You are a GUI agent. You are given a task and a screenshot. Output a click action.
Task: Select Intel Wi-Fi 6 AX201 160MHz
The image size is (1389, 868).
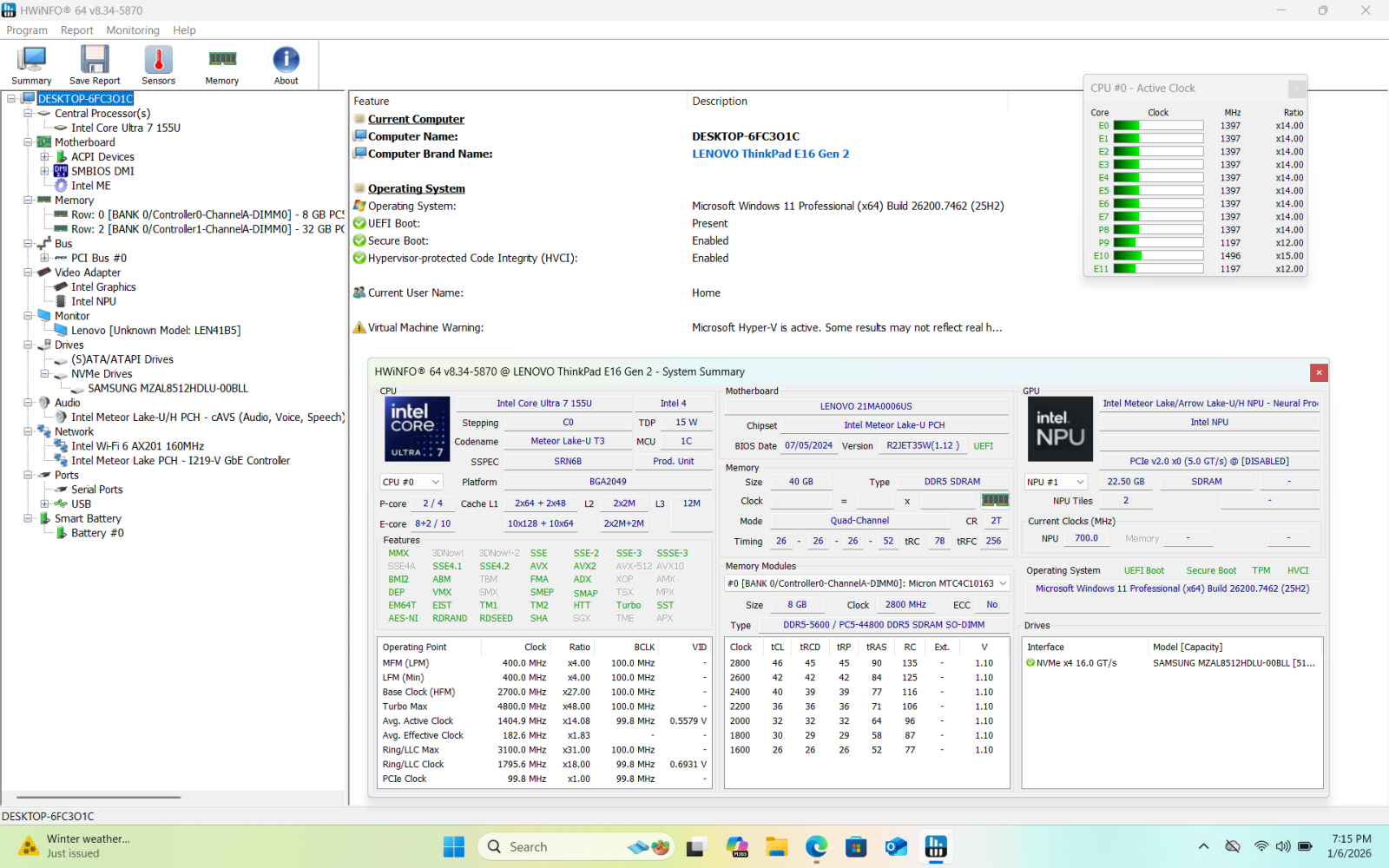pyautogui.click(x=137, y=446)
